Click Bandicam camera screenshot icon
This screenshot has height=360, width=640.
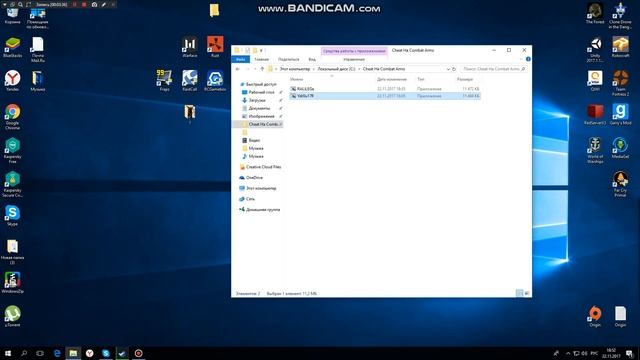(x=94, y=4)
